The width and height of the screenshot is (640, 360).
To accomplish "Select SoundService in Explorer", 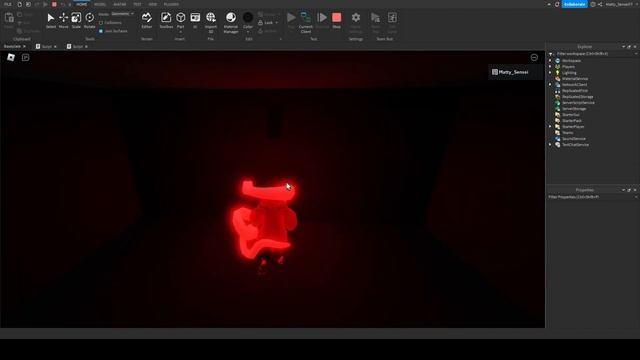I will 573,138.
